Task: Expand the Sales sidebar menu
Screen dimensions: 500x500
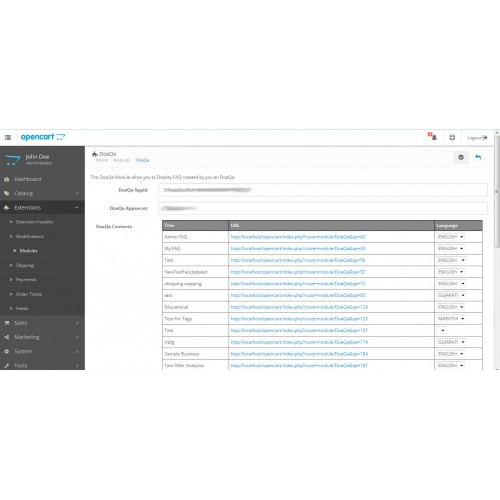Action: (42, 323)
